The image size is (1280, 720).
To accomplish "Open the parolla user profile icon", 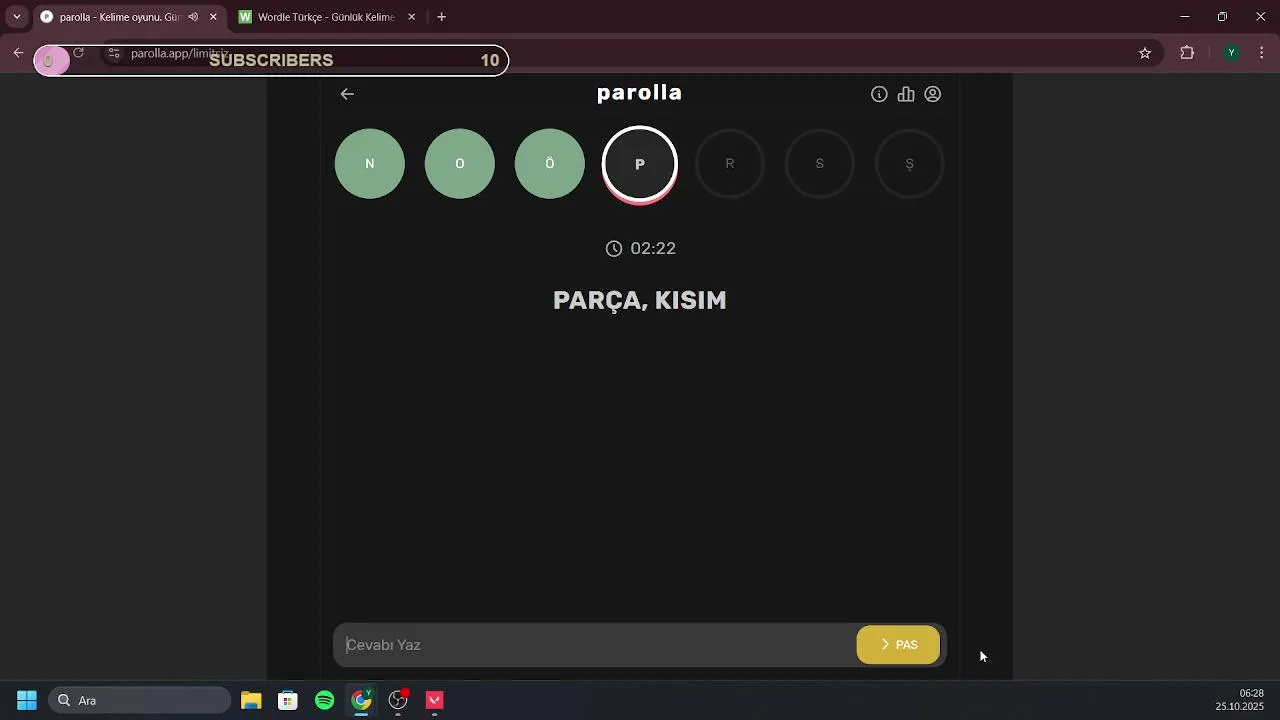I will pos(933,94).
